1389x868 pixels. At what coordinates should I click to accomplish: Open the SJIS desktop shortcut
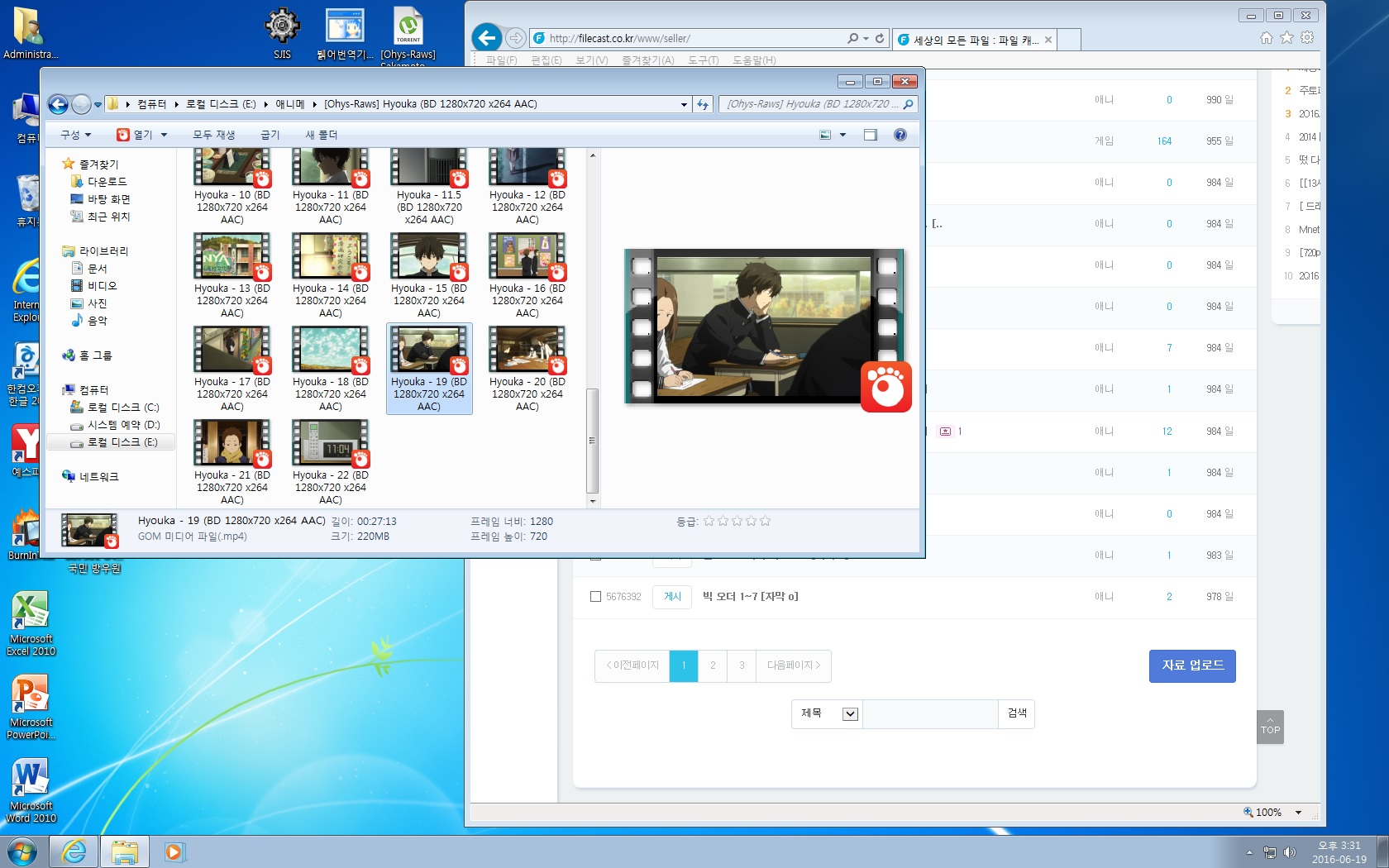[282, 35]
